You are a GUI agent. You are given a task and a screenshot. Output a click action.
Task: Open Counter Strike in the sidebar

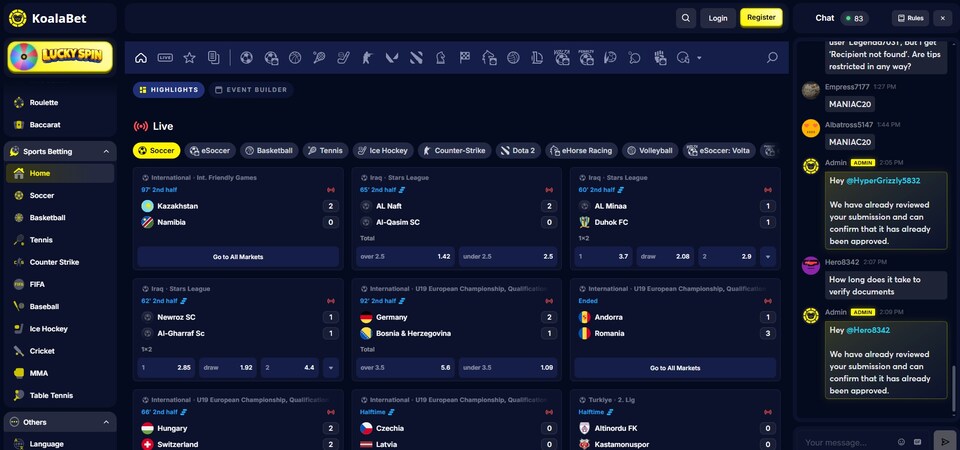click(x=60, y=262)
